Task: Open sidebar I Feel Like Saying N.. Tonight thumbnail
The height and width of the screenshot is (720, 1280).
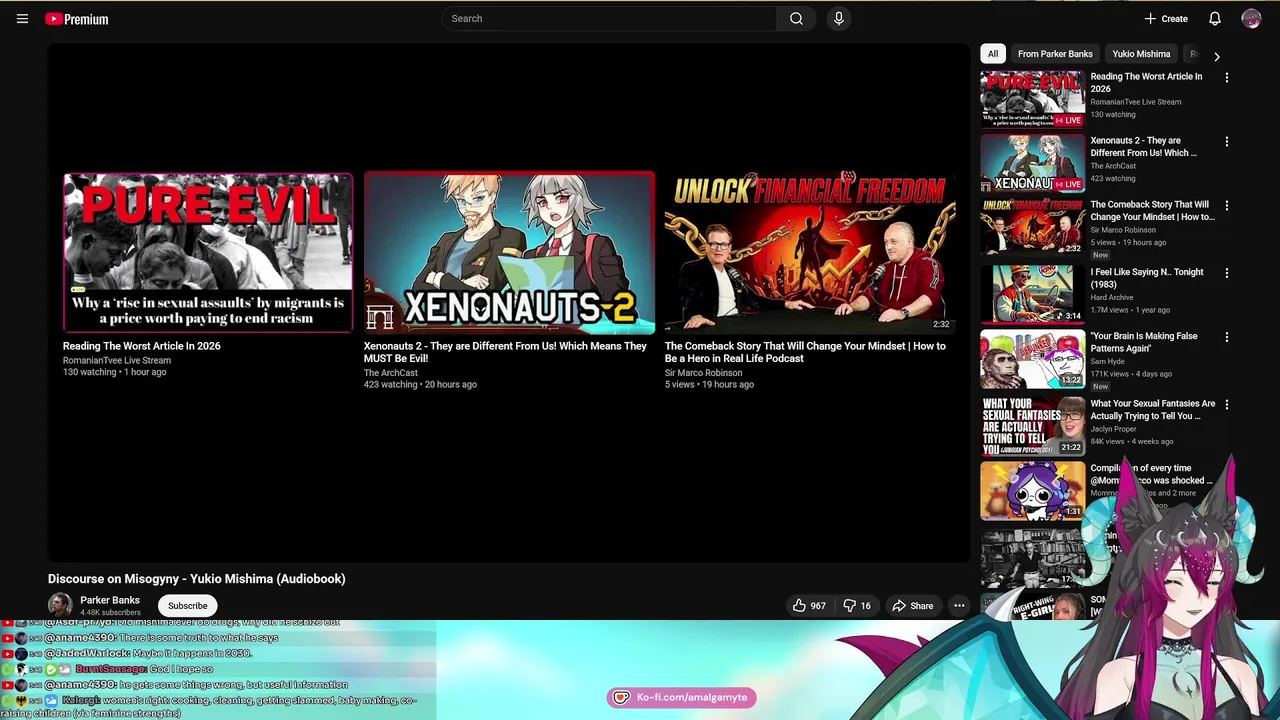Action: [1032, 293]
